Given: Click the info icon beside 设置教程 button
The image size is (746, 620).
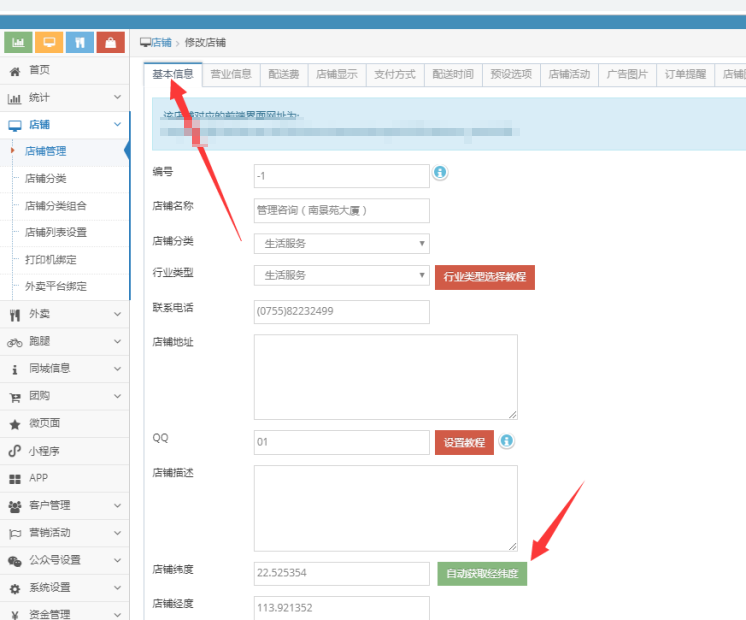Looking at the screenshot, I should (507, 441).
